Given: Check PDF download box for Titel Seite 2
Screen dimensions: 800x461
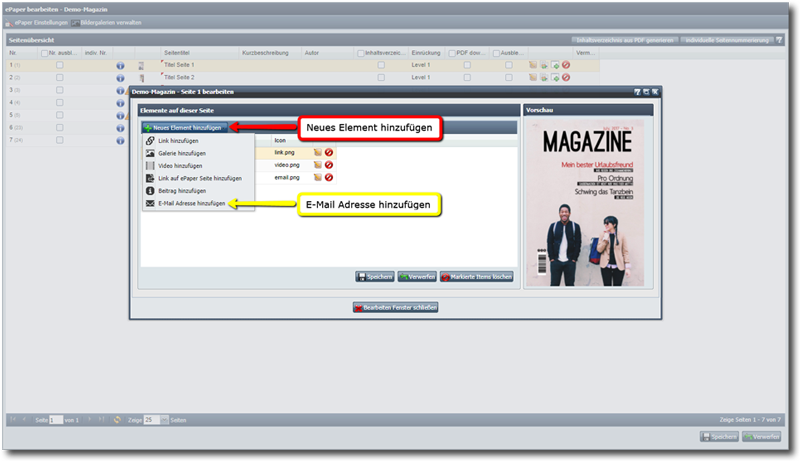Looking at the screenshot, I should 467,78.
